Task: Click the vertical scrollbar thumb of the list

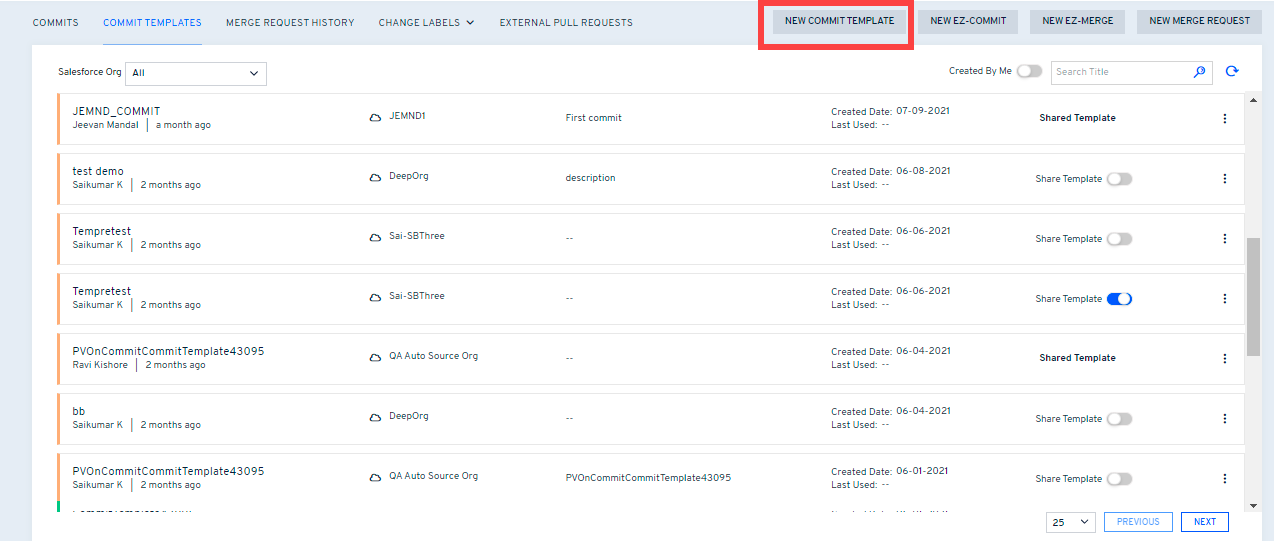Action: pos(1253,296)
